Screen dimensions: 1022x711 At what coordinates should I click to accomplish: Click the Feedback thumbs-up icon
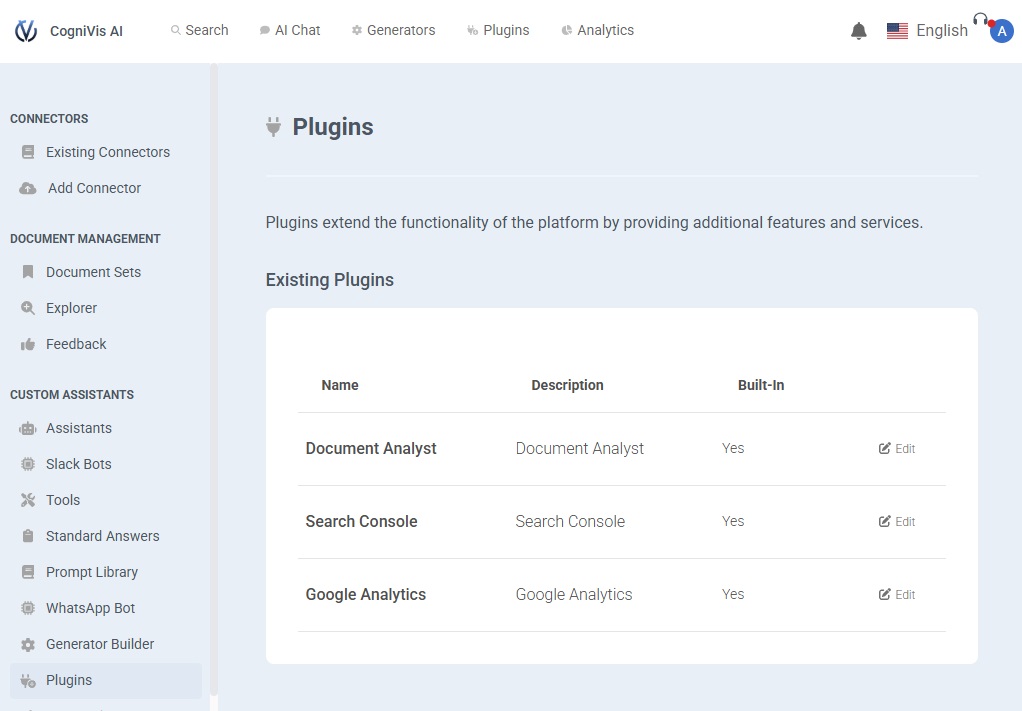(x=28, y=344)
